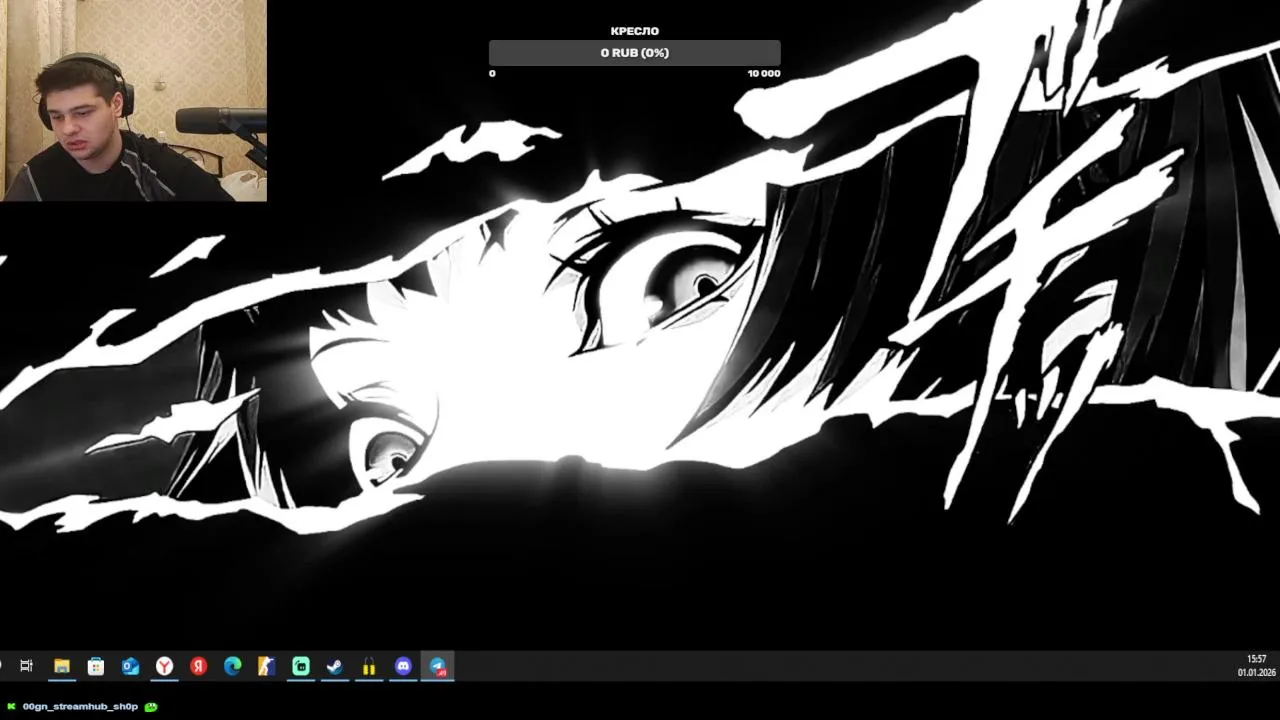Open Yandex Browser (white Y icon)
The height and width of the screenshot is (720, 1280).
[x=164, y=666]
